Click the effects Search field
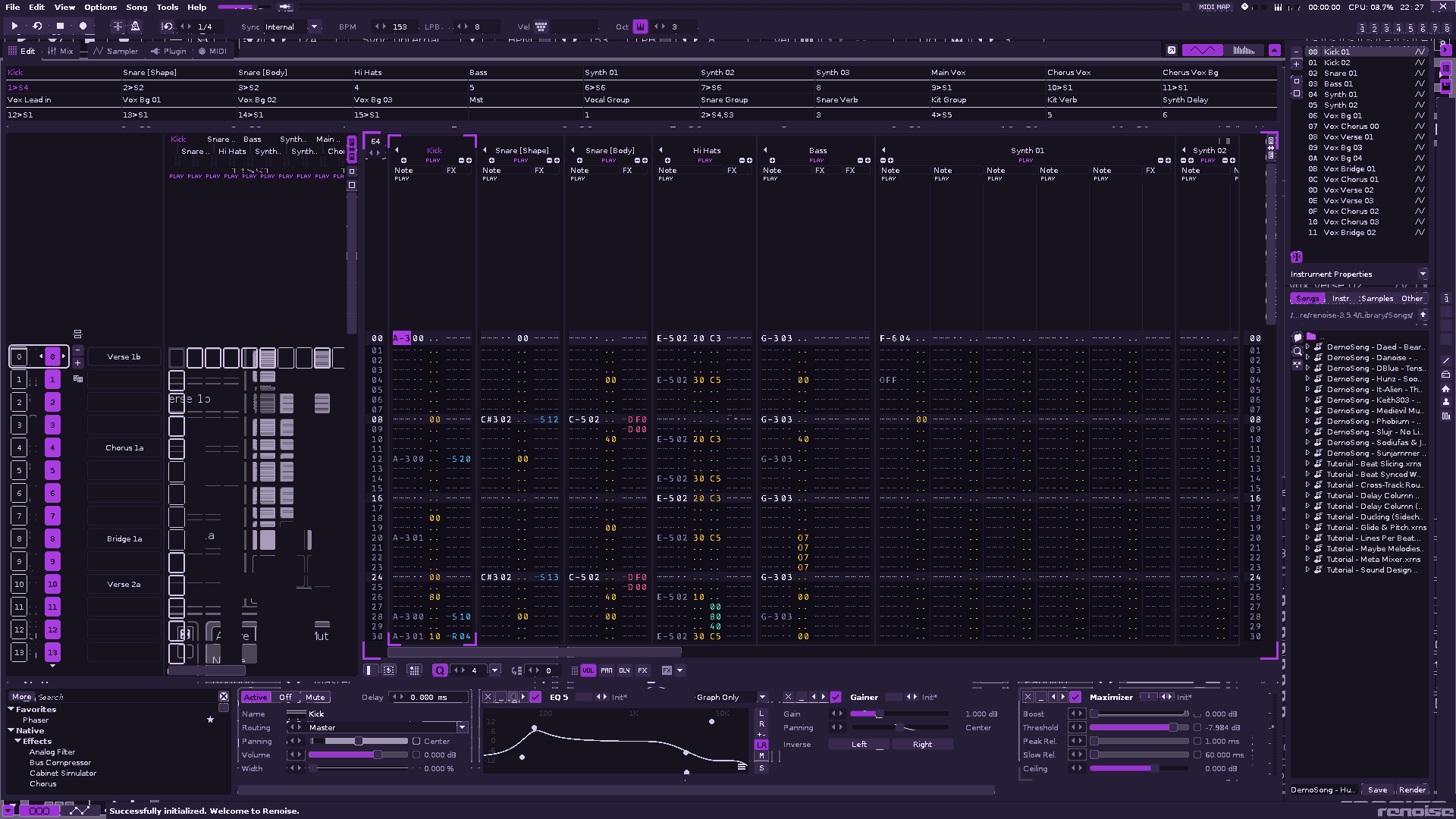 click(x=127, y=697)
